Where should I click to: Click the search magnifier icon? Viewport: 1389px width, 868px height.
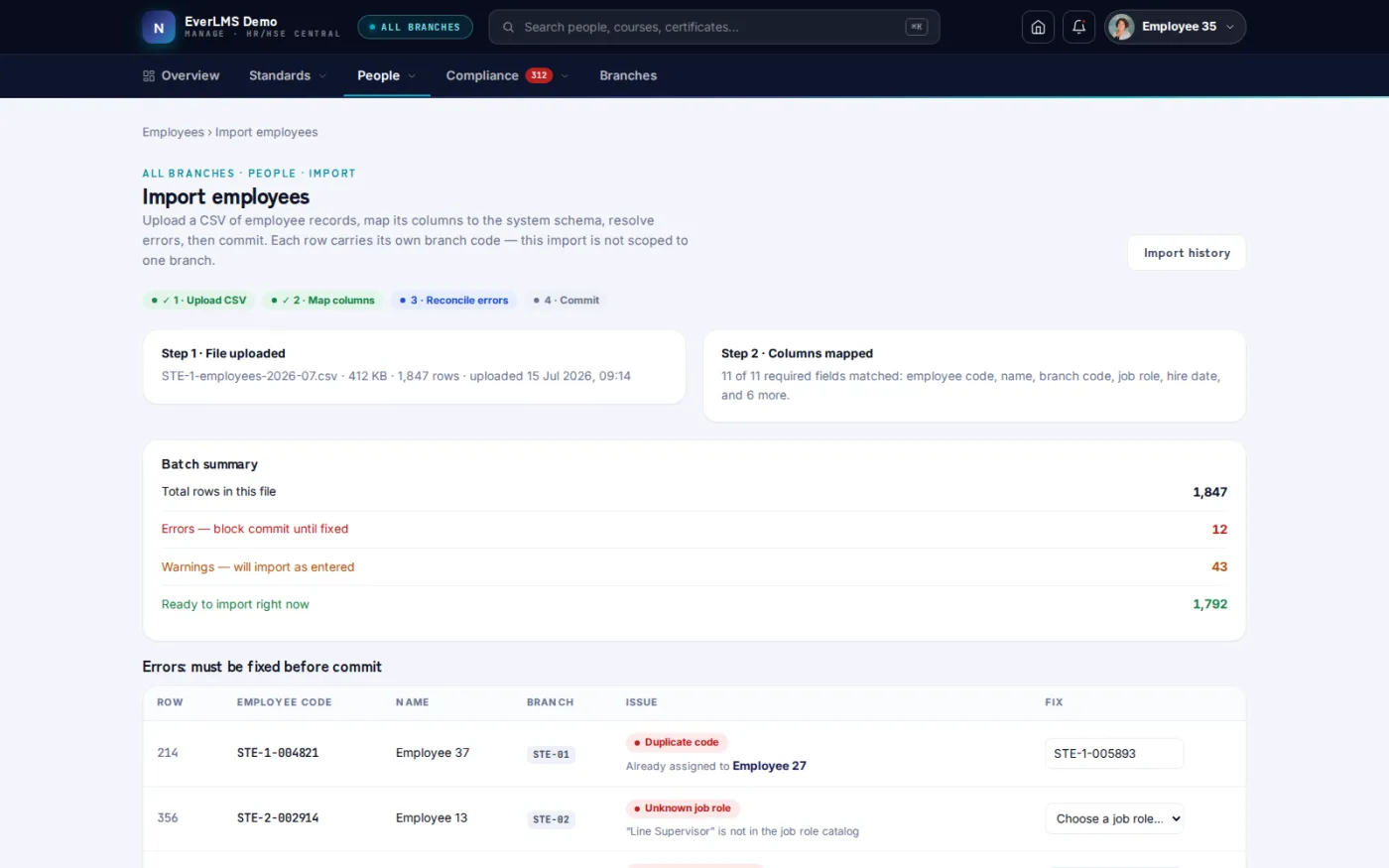[x=508, y=27]
